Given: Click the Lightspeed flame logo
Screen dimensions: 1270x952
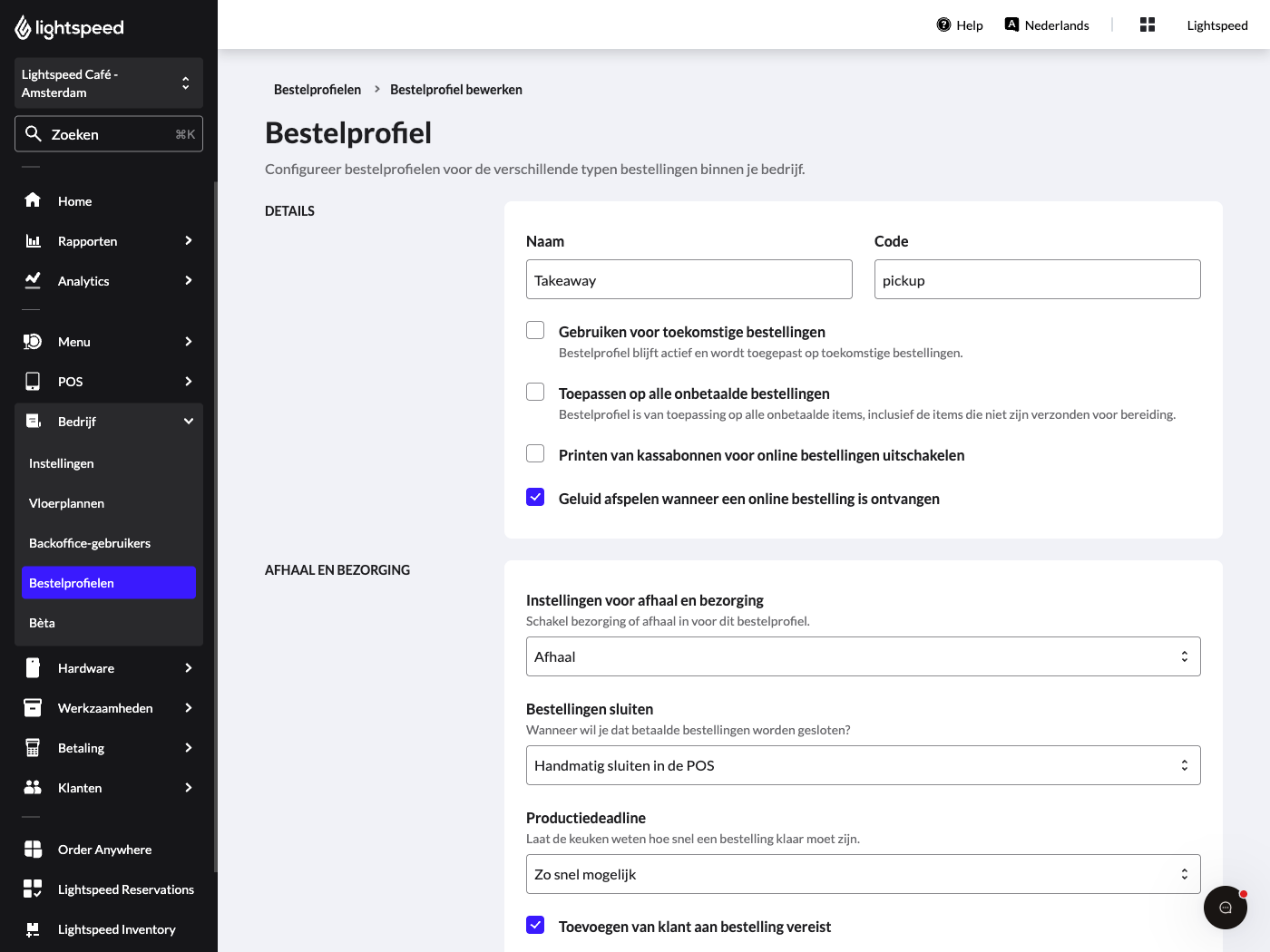Looking at the screenshot, I should coord(24,28).
